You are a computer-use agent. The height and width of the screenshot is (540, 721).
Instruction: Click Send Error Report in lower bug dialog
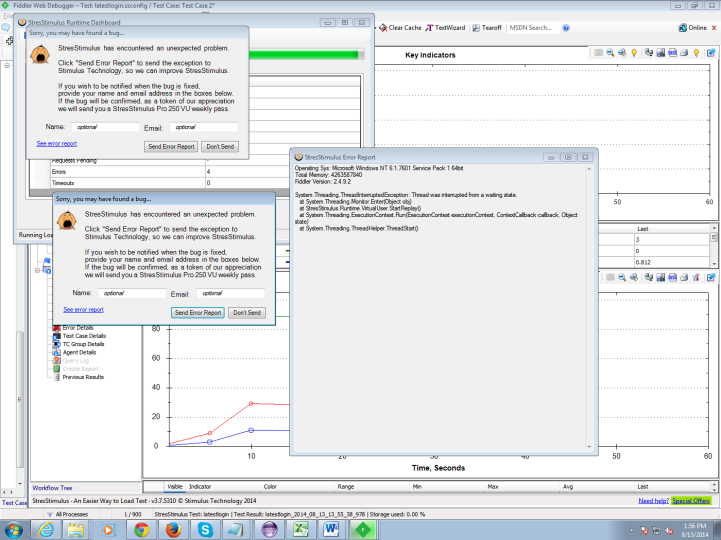(198, 312)
